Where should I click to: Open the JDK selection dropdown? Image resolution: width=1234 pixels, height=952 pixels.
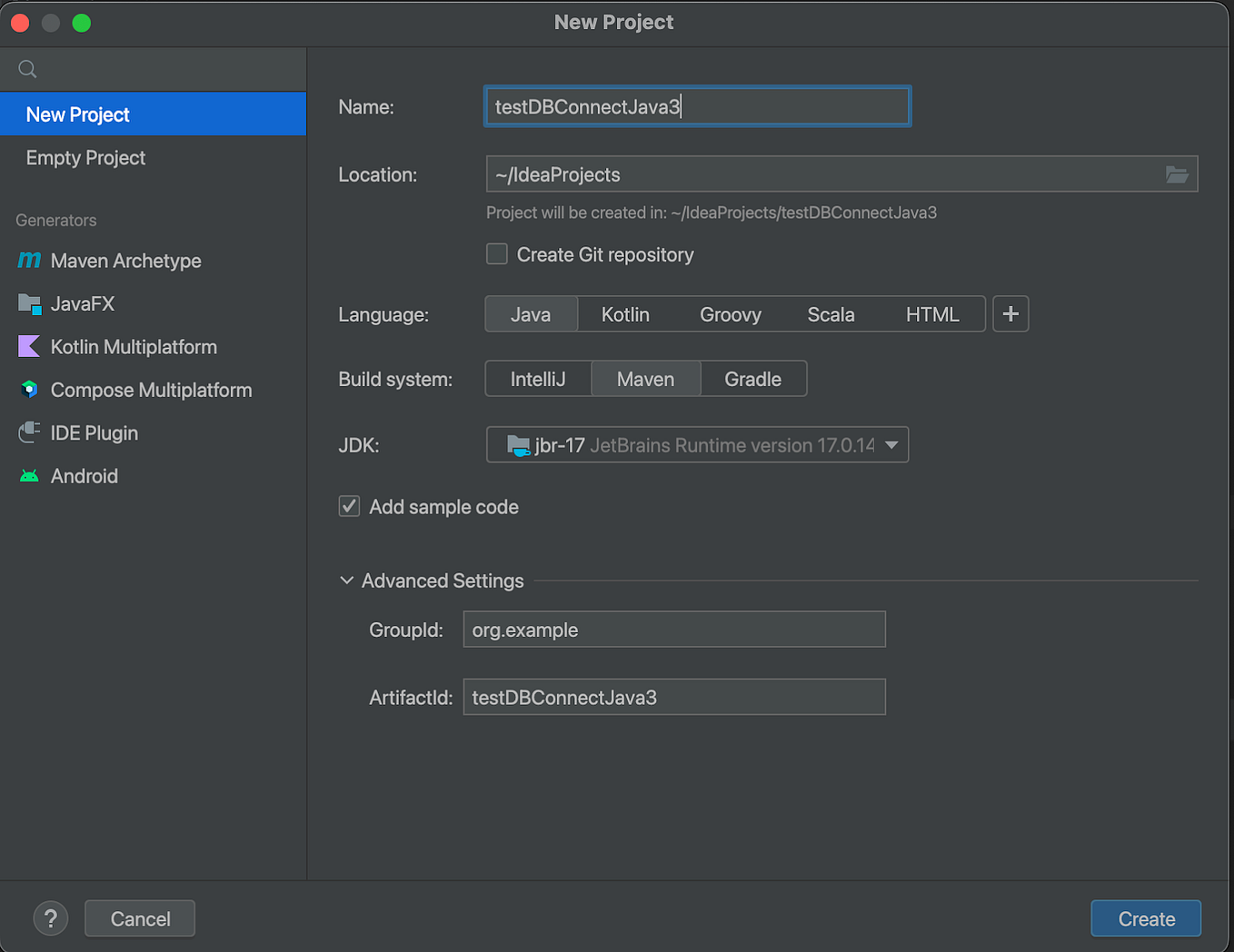tap(891, 444)
